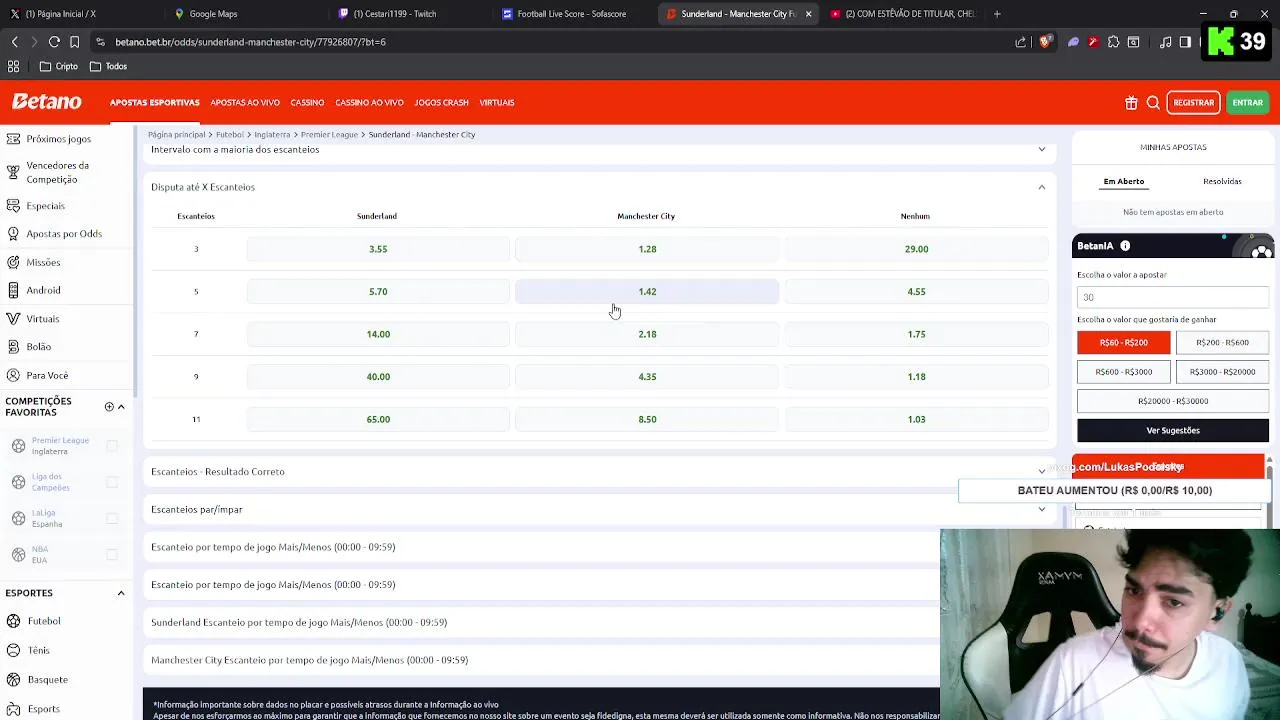Viewport: 1280px width, 720px height.
Task: Select the R$200 - R$600 winnings range
Action: (x=1222, y=342)
